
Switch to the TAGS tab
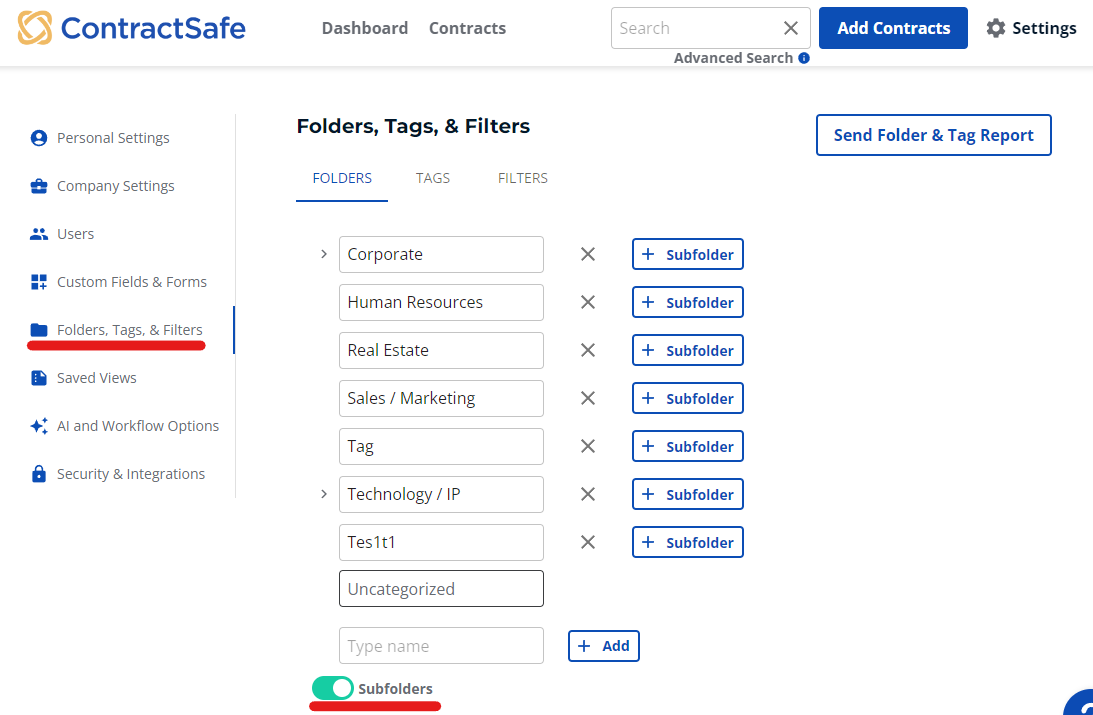tap(432, 178)
